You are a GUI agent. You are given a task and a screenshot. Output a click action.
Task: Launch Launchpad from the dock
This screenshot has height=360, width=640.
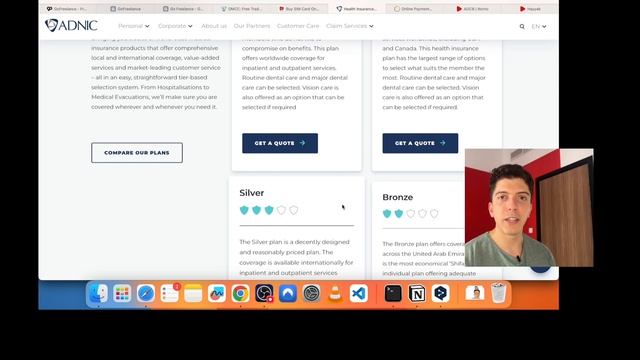point(122,293)
